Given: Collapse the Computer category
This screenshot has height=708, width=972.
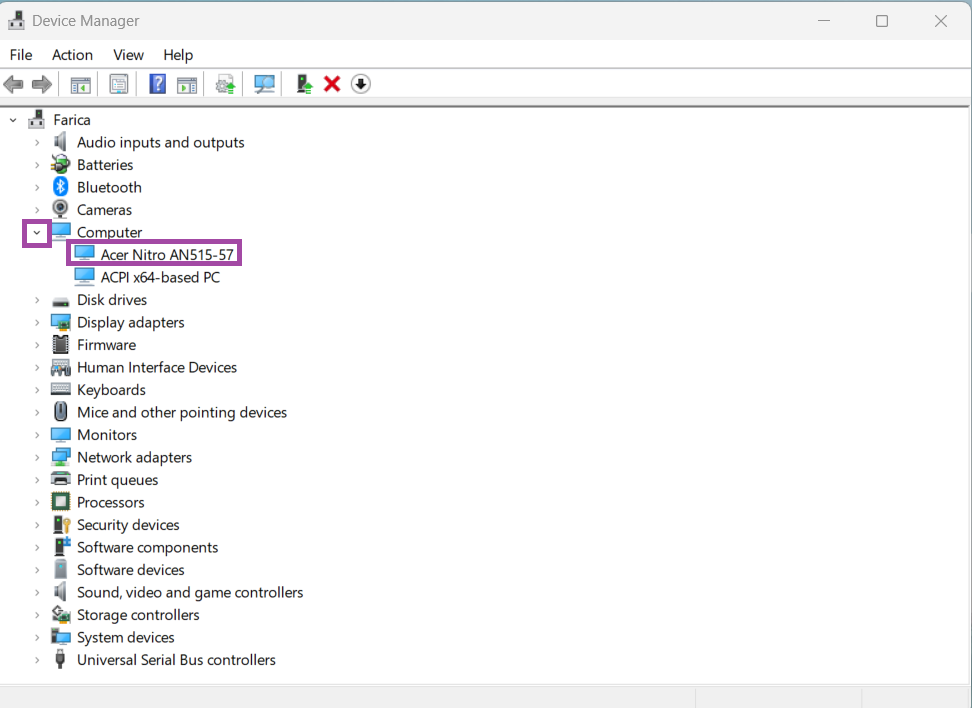Looking at the screenshot, I should click(37, 233).
